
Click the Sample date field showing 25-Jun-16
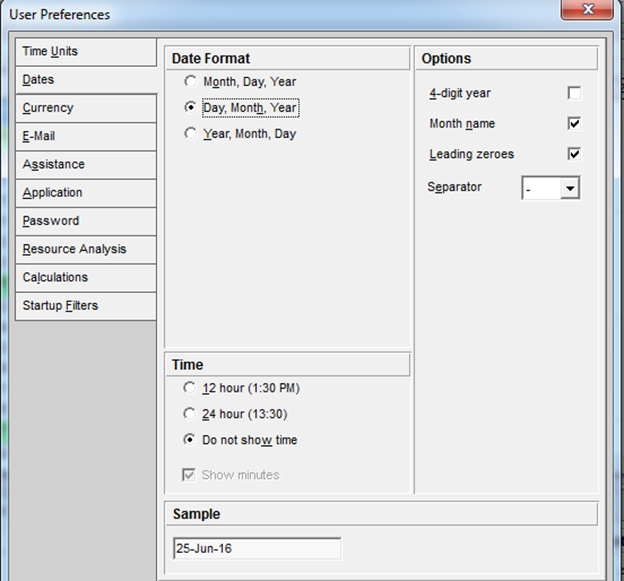257,548
